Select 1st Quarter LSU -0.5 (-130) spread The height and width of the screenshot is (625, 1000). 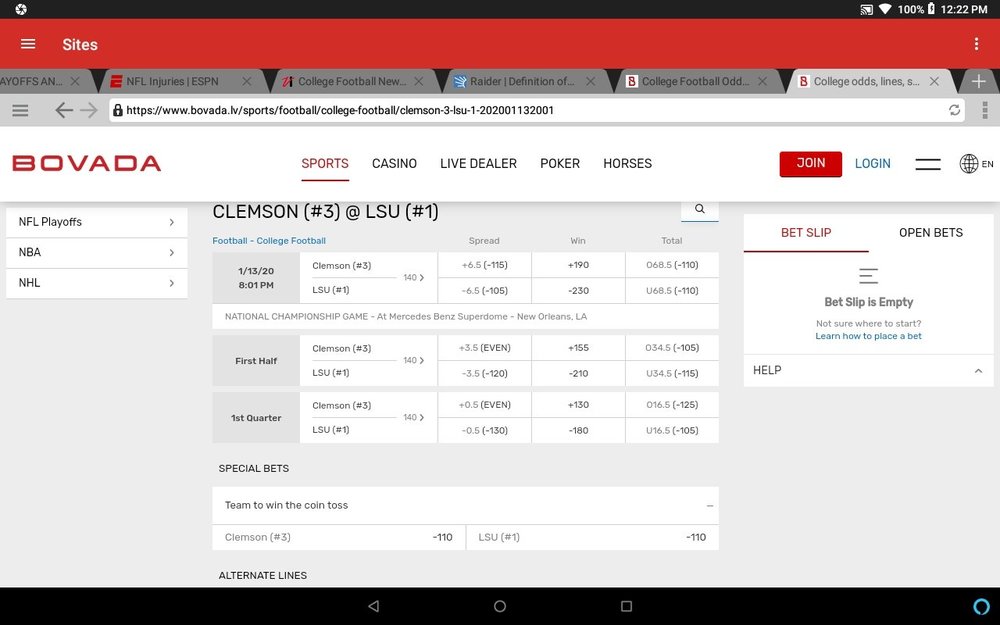click(484, 430)
